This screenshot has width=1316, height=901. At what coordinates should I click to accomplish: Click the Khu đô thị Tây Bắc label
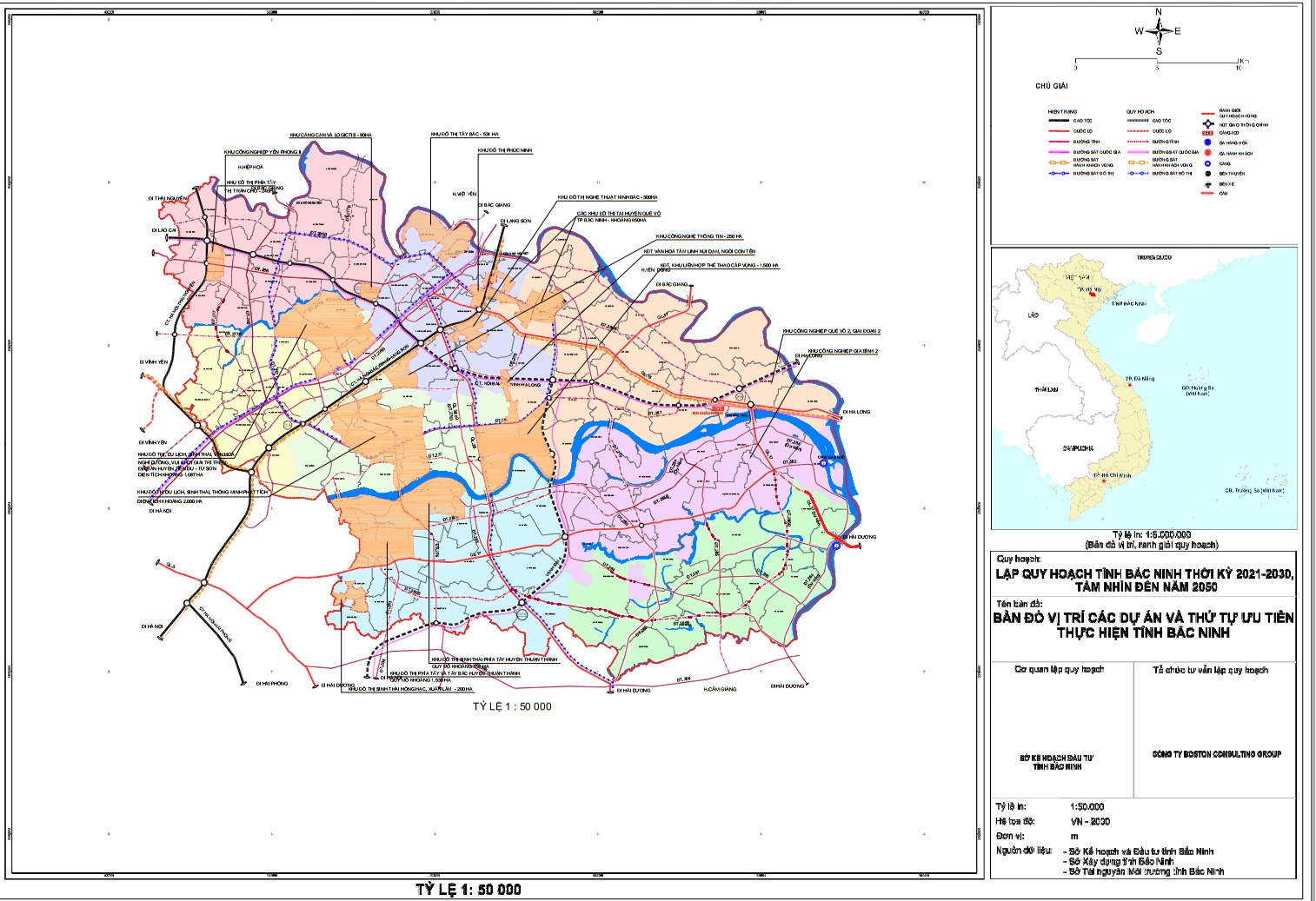pos(465,135)
